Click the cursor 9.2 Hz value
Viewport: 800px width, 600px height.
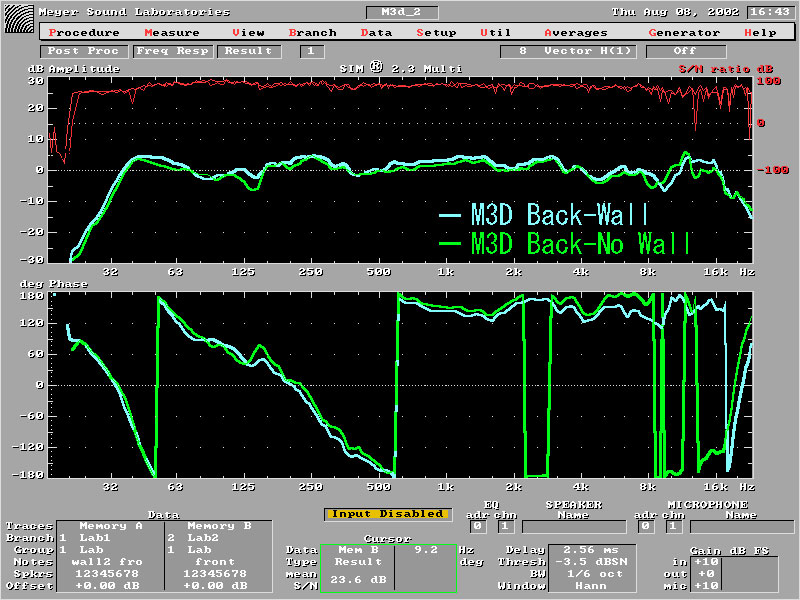pyautogui.click(x=426, y=550)
